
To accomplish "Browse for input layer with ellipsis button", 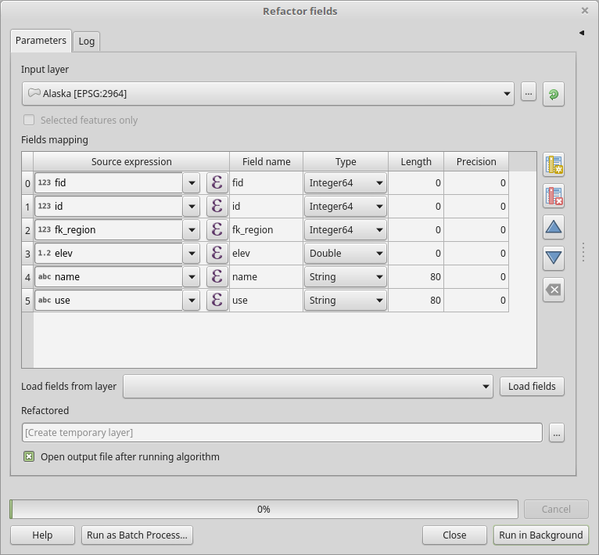I will [528, 93].
